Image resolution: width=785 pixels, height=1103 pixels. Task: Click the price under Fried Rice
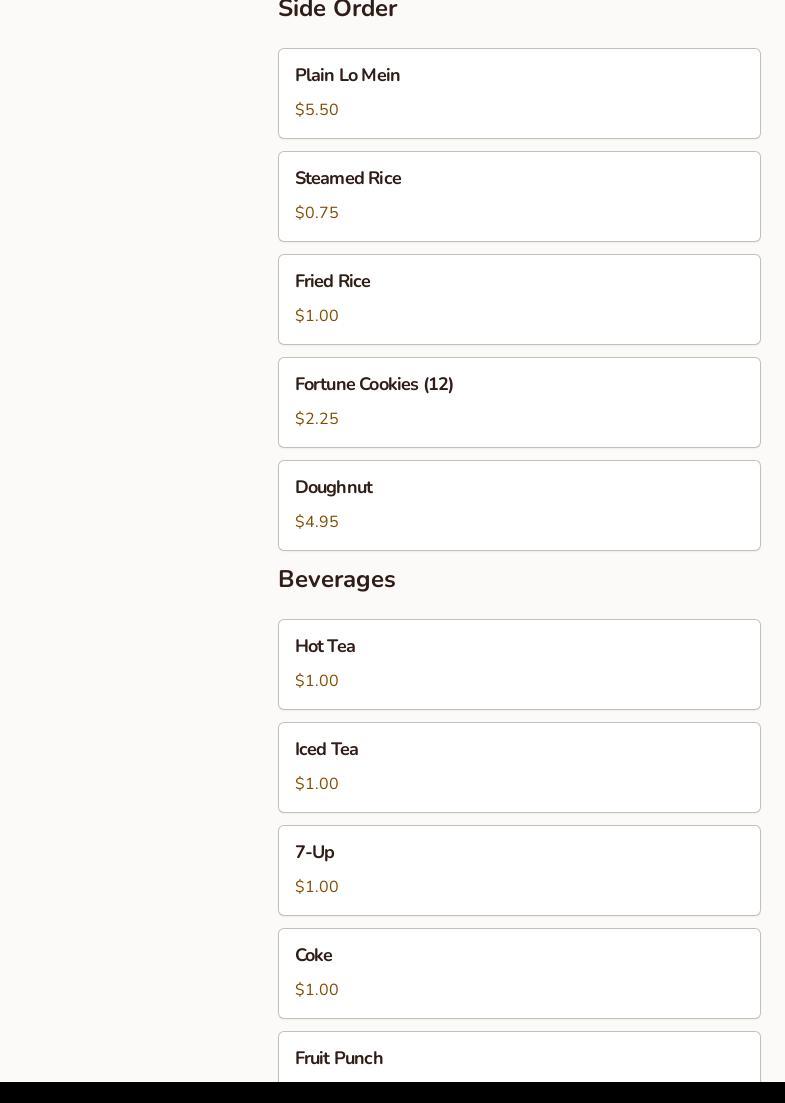(317, 316)
